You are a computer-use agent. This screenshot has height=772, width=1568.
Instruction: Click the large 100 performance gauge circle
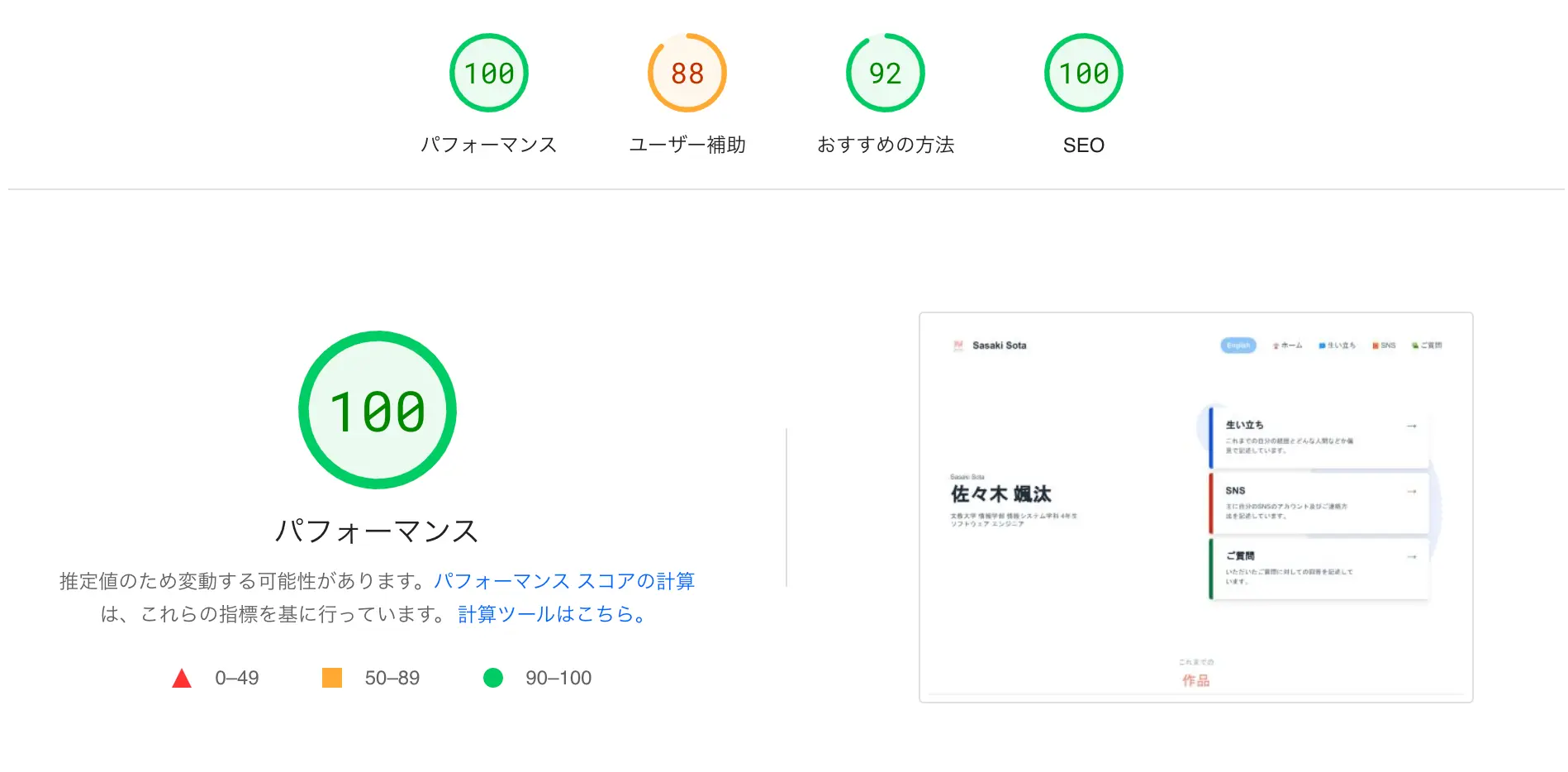tap(378, 410)
